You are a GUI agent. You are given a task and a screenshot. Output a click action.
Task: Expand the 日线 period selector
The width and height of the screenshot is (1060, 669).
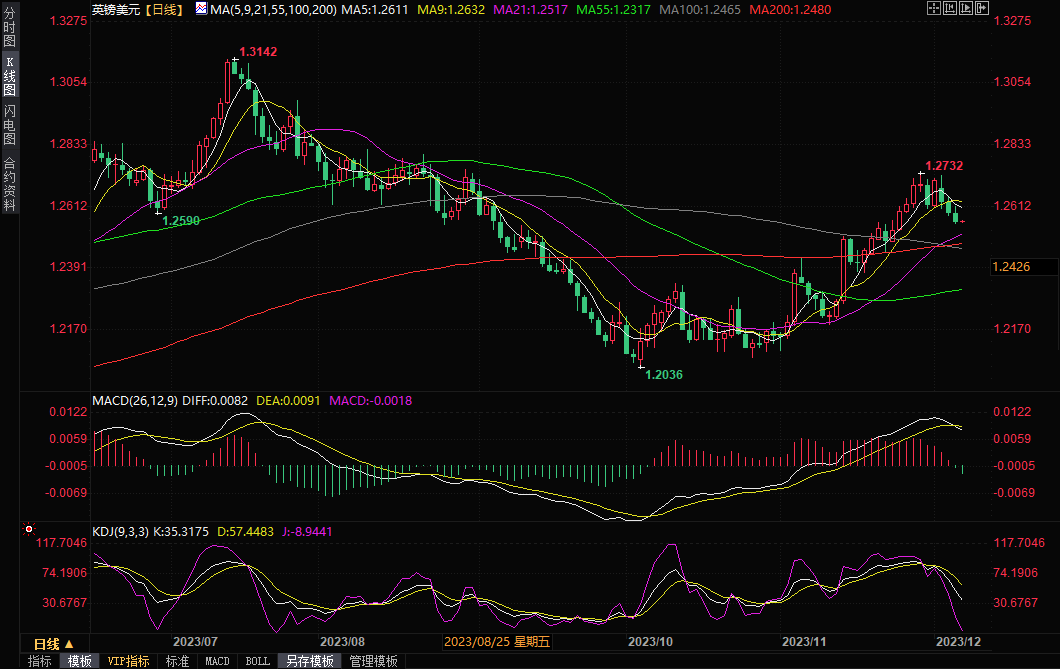point(47,643)
